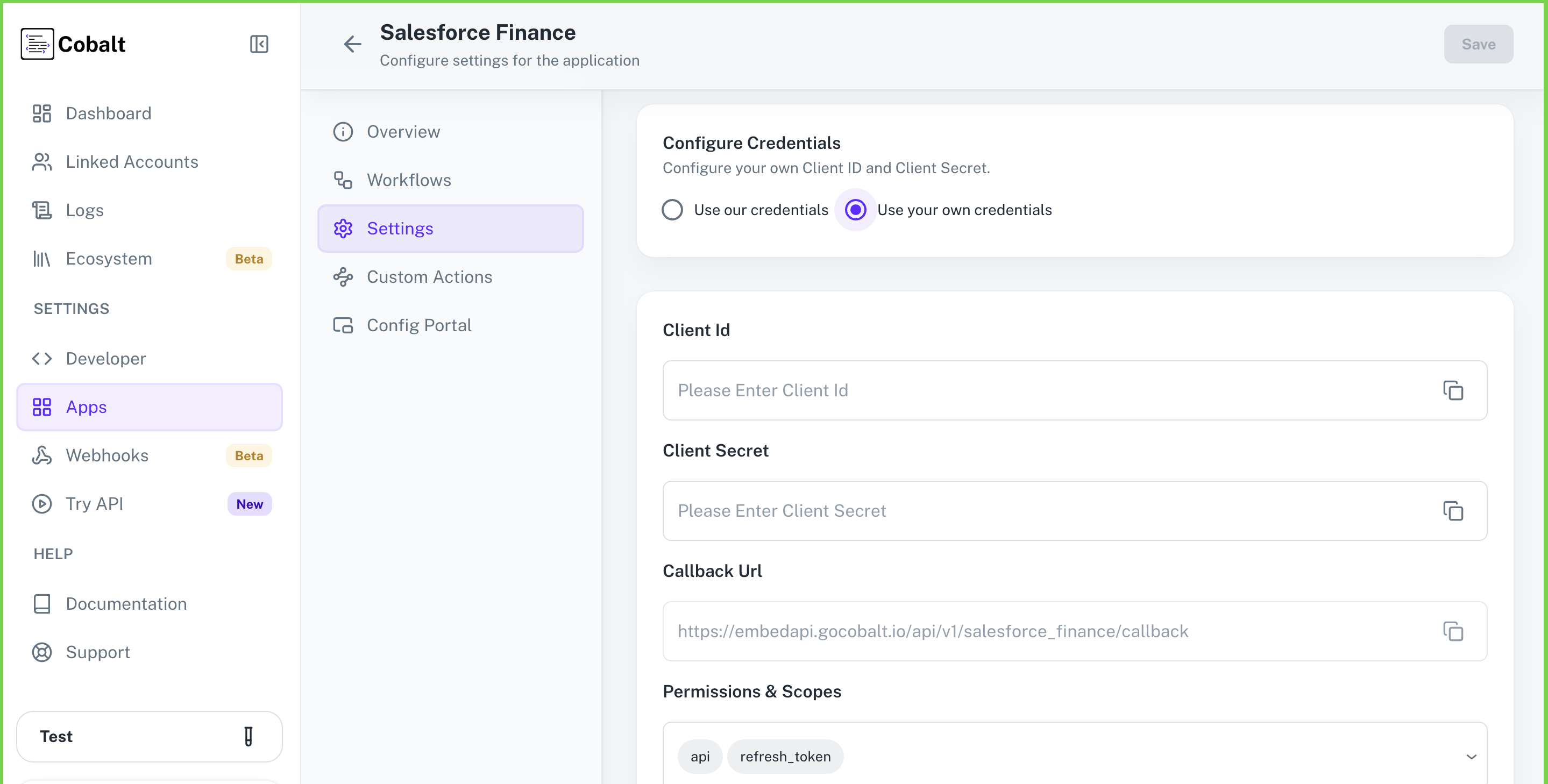Expand the Permissions & Scopes dropdown

pyautogui.click(x=1471, y=757)
